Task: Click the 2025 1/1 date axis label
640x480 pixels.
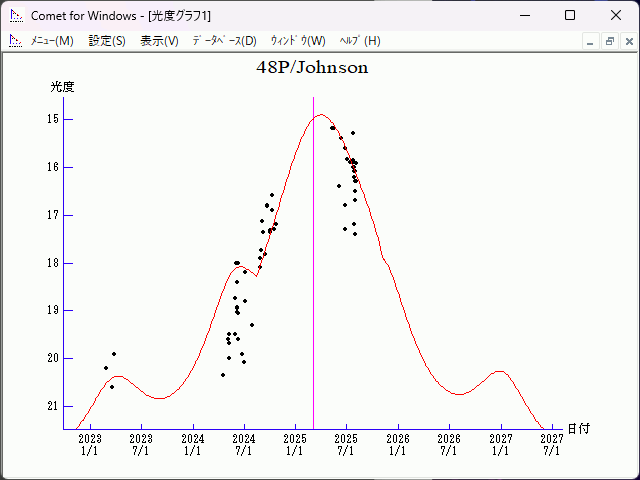Action: point(295,445)
